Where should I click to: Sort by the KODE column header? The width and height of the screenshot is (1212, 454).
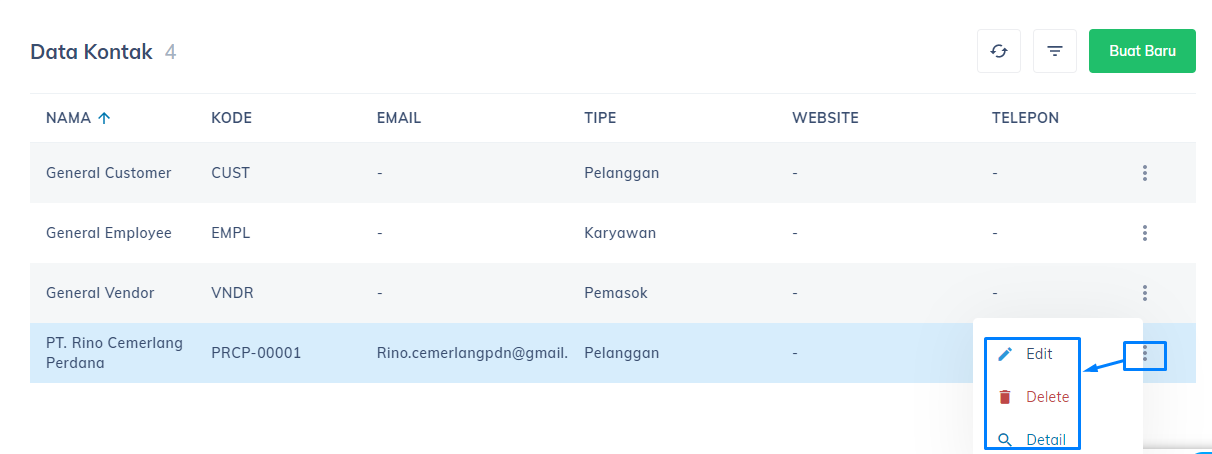point(231,118)
